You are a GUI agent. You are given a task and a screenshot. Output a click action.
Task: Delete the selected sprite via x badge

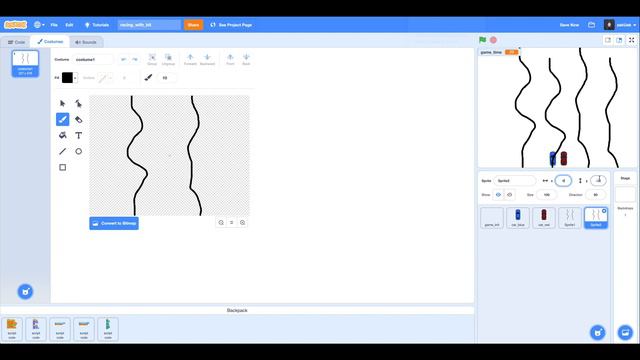pos(604,211)
